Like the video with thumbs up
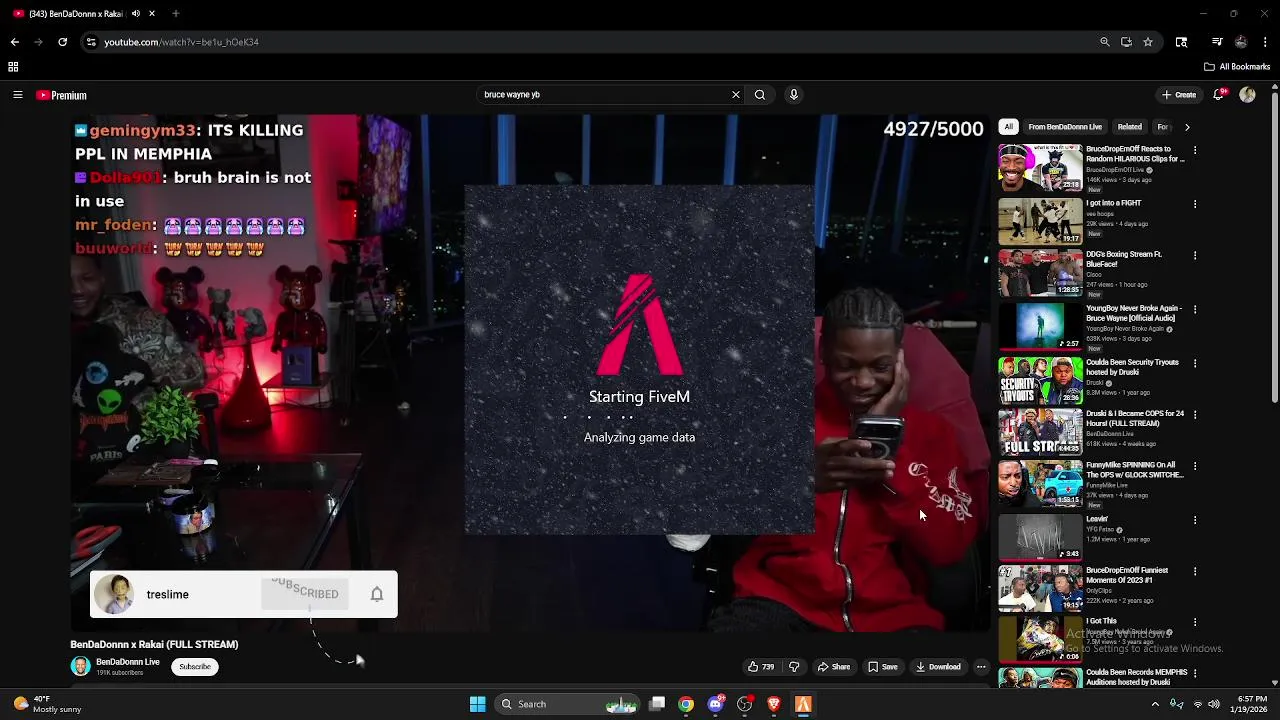 click(761, 667)
